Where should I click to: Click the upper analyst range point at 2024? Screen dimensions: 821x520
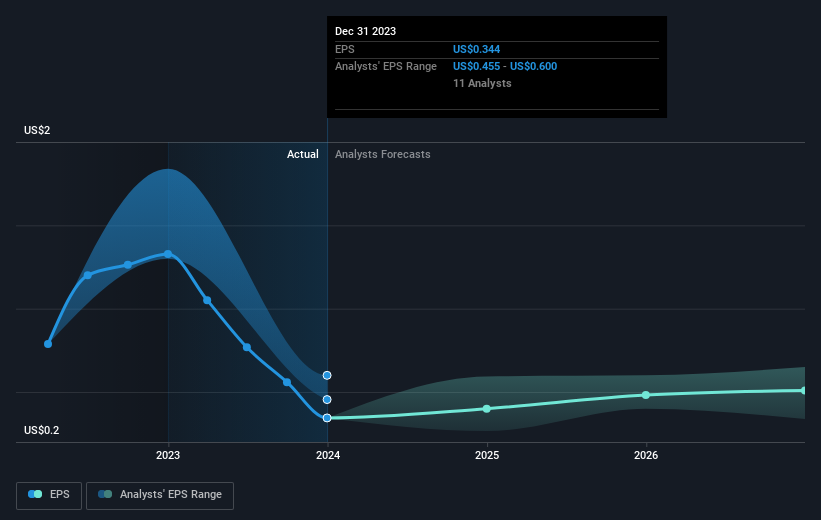pos(327,375)
